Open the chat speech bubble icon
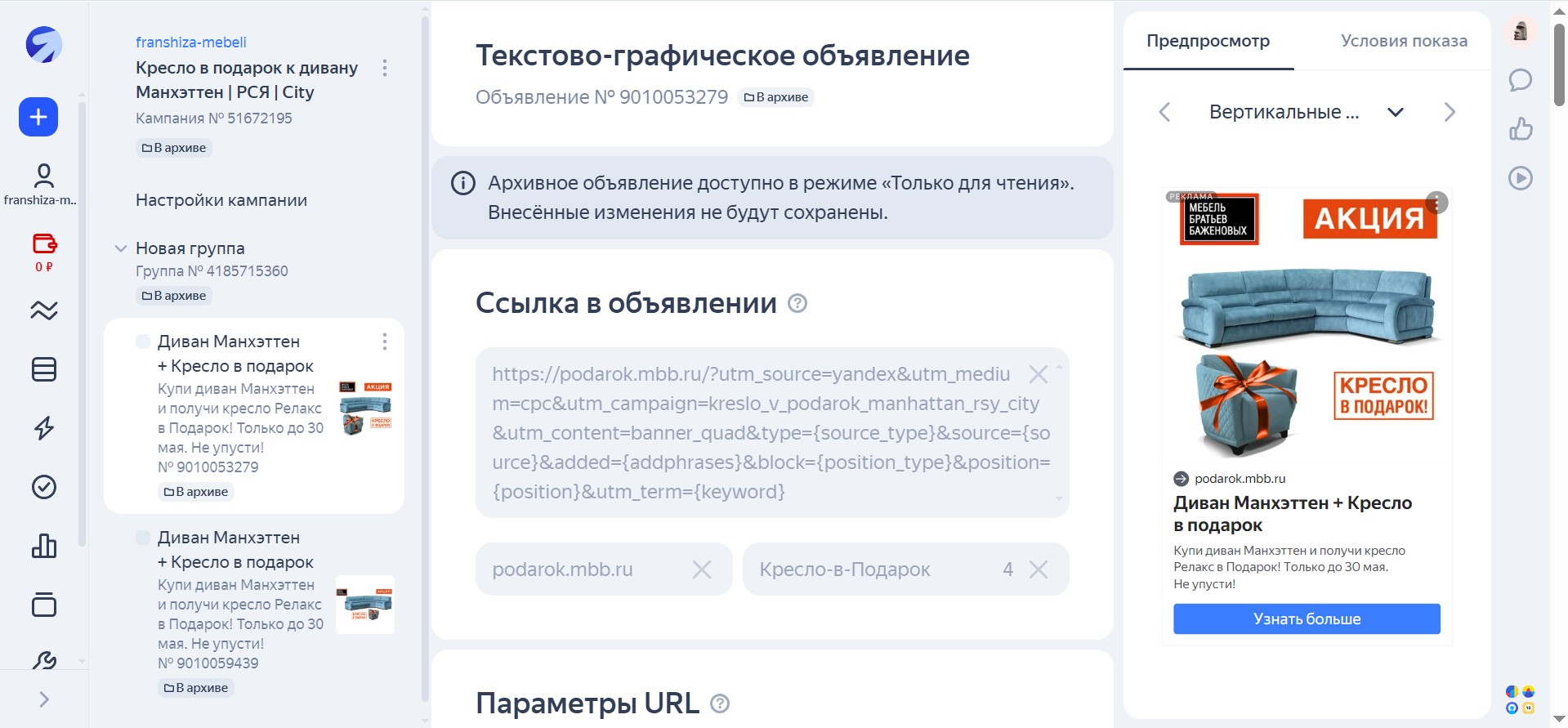The width and height of the screenshot is (1568, 728). (1521, 80)
